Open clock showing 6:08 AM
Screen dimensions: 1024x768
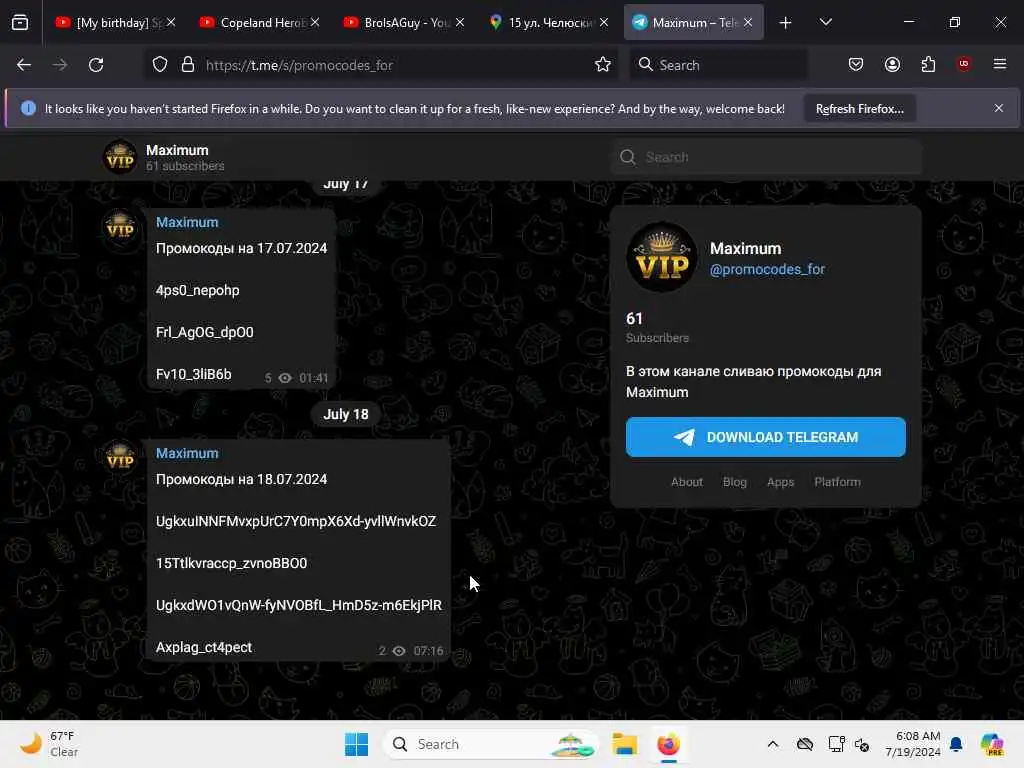(913, 744)
